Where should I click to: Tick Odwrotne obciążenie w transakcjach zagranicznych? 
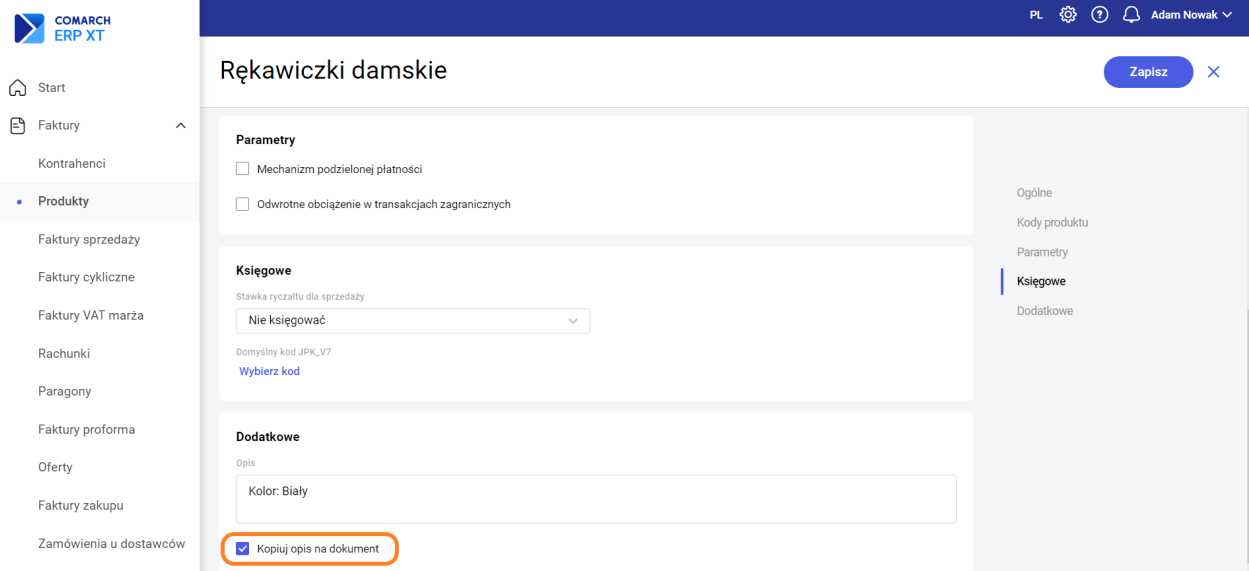(242, 204)
